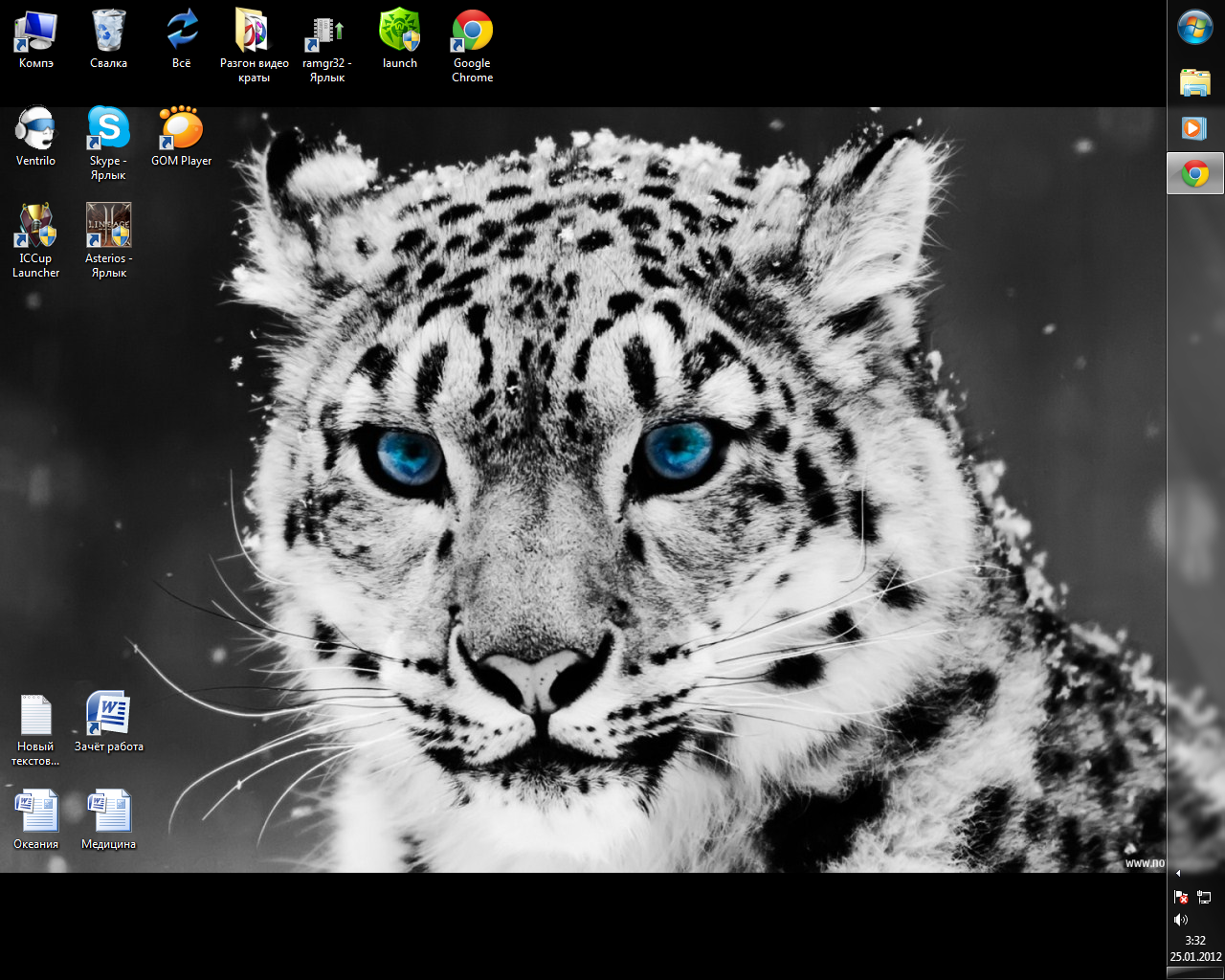Click the Windows Start orb button
Viewport: 1225px width, 980px height.
(1195, 28)
